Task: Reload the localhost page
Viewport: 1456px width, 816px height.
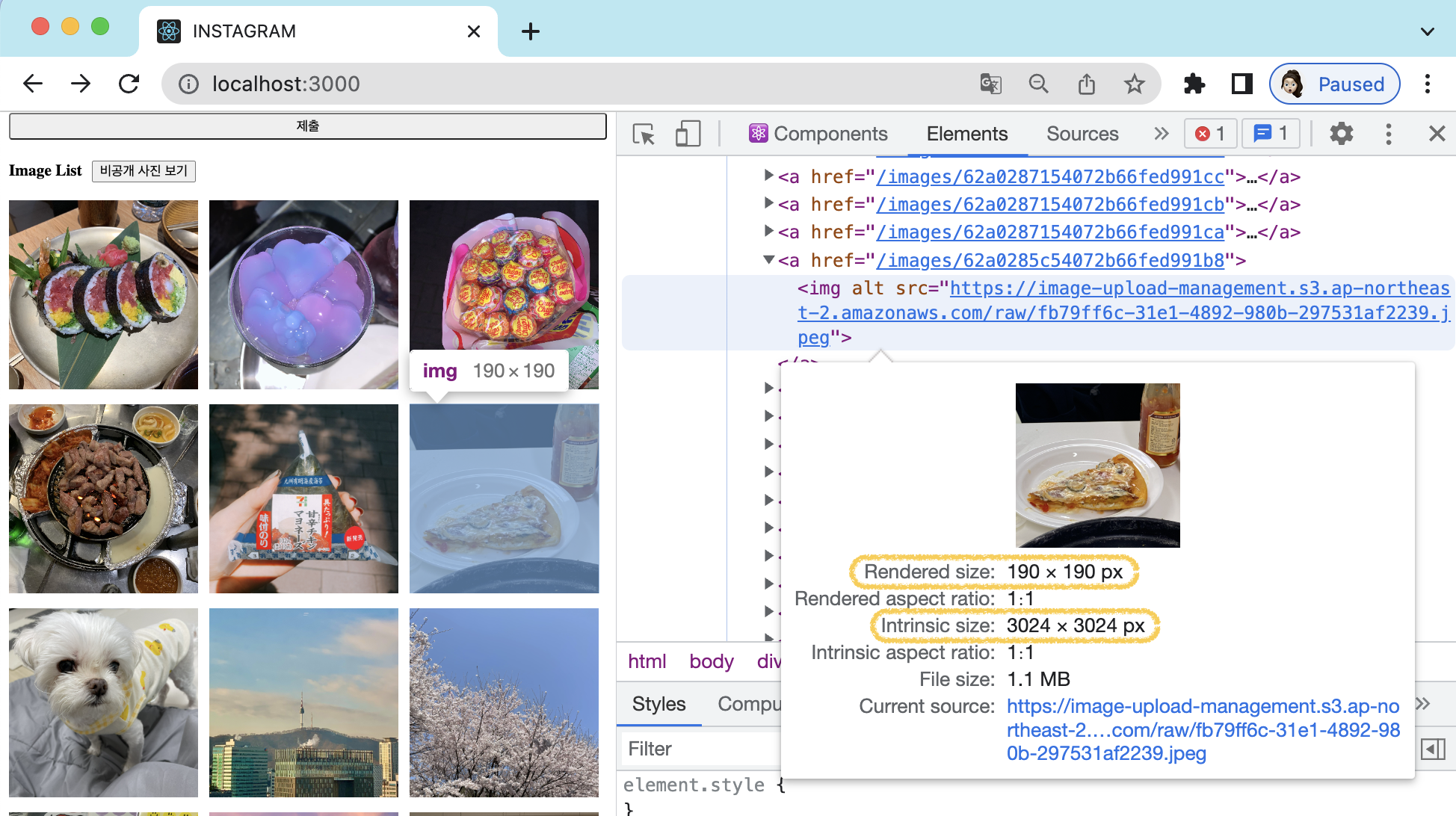Action: click(x=129, y=84)
